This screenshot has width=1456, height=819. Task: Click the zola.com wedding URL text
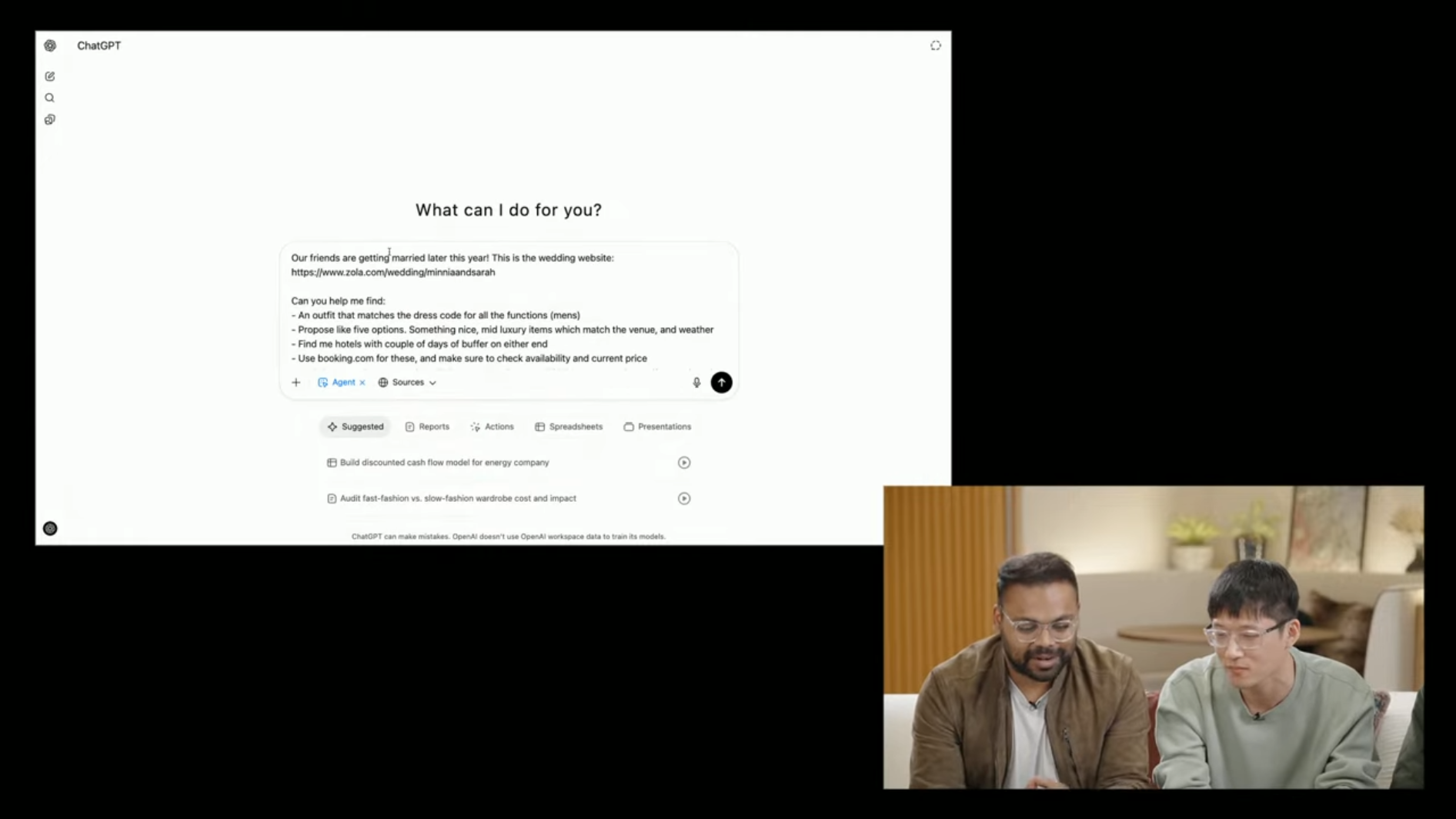pyautogui.click(x=393, y=272)
